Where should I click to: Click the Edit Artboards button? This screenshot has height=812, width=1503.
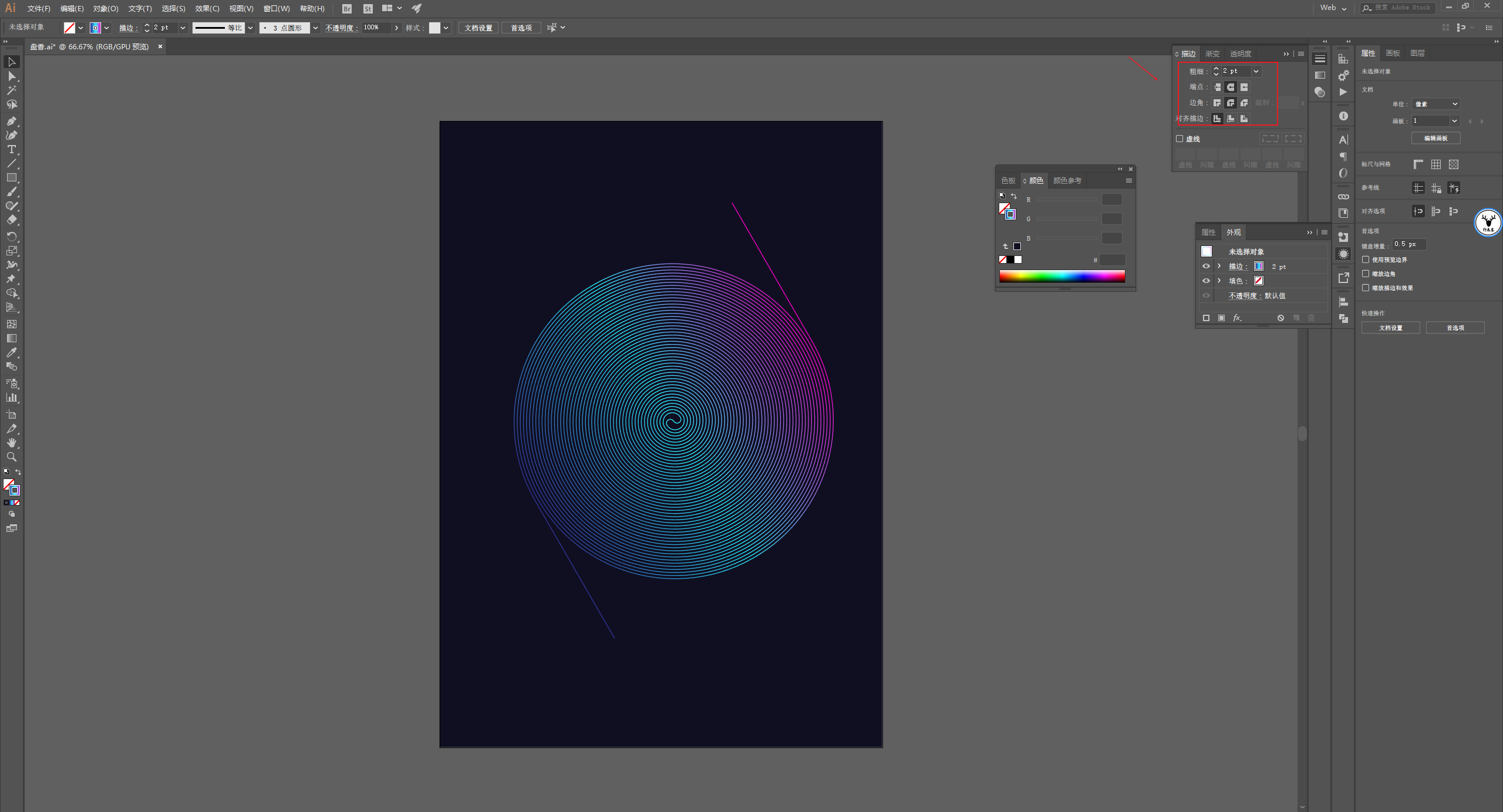1435,138
